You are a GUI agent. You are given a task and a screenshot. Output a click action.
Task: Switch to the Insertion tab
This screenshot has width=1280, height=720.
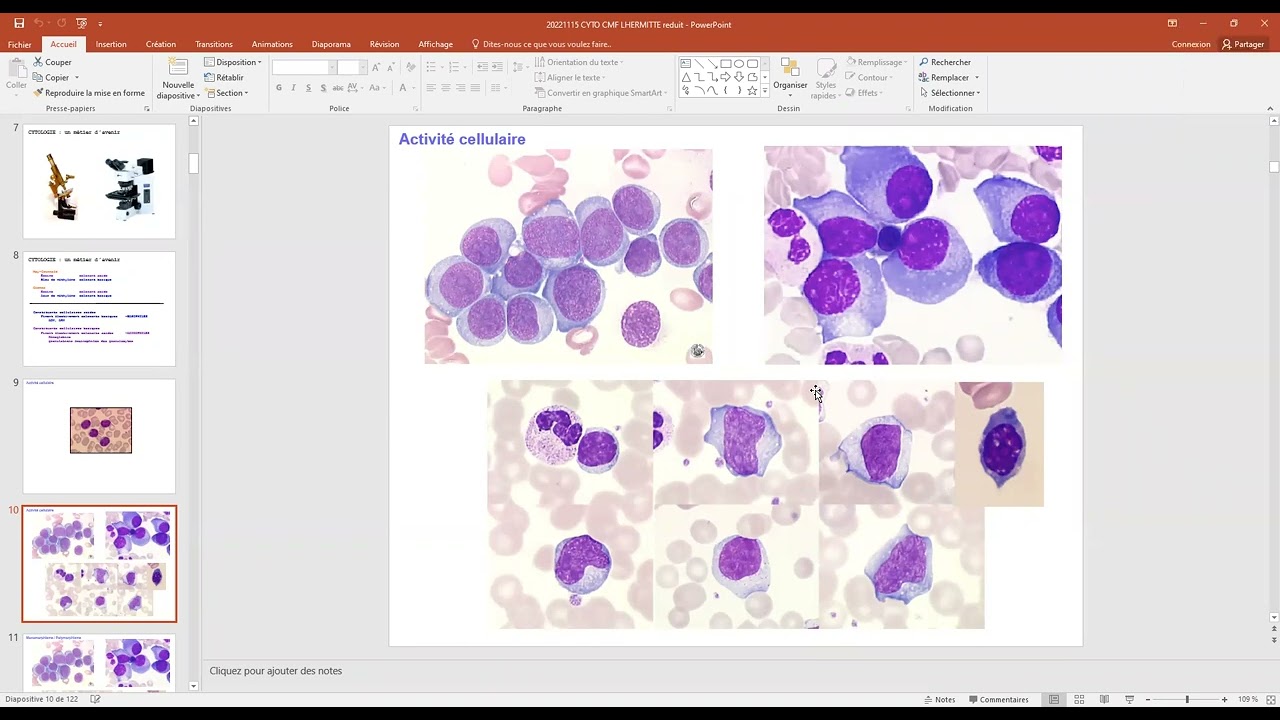111,44
